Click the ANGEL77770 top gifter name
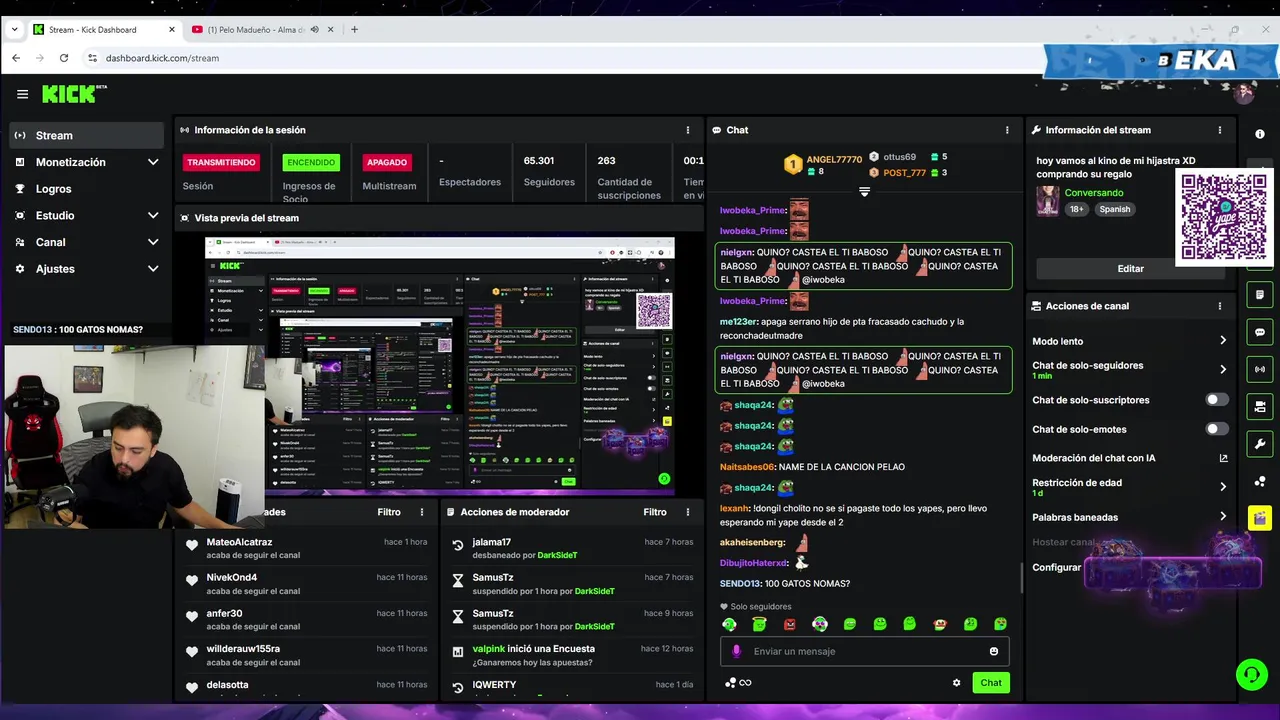The image size is (1280, 720). click(834, 160)
